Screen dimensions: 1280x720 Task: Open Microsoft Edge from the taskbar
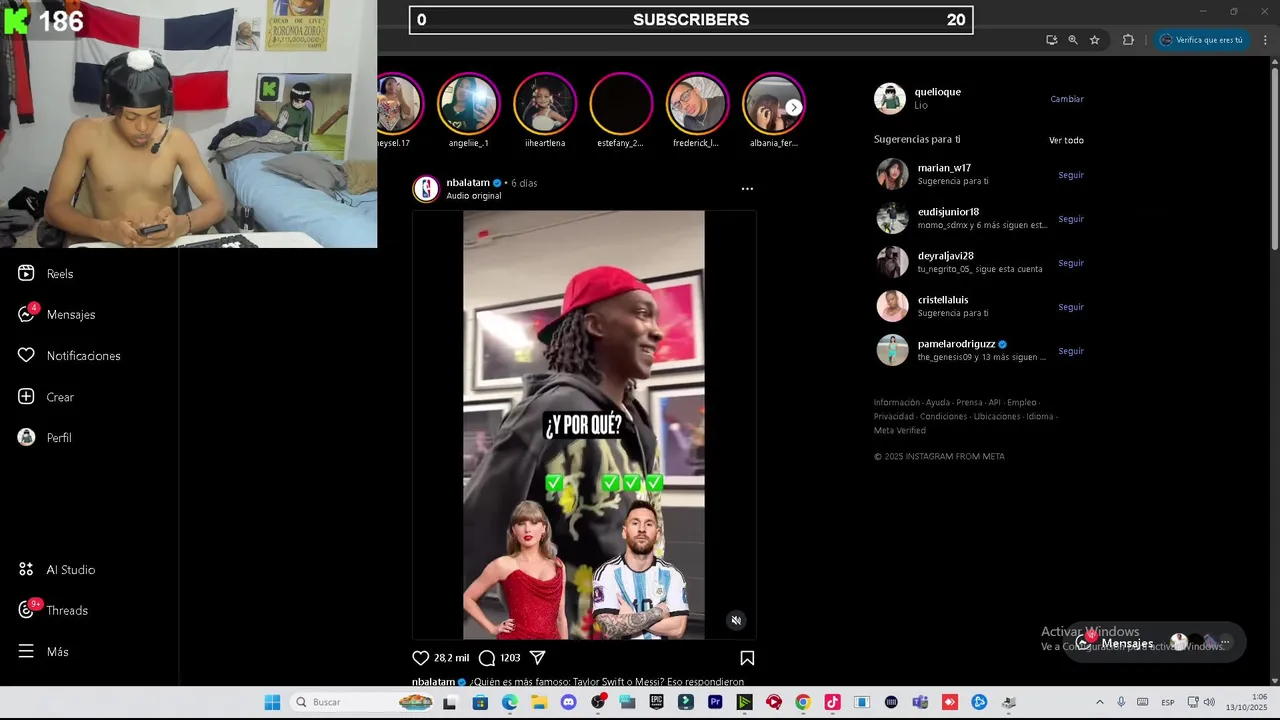coord(510,702)
